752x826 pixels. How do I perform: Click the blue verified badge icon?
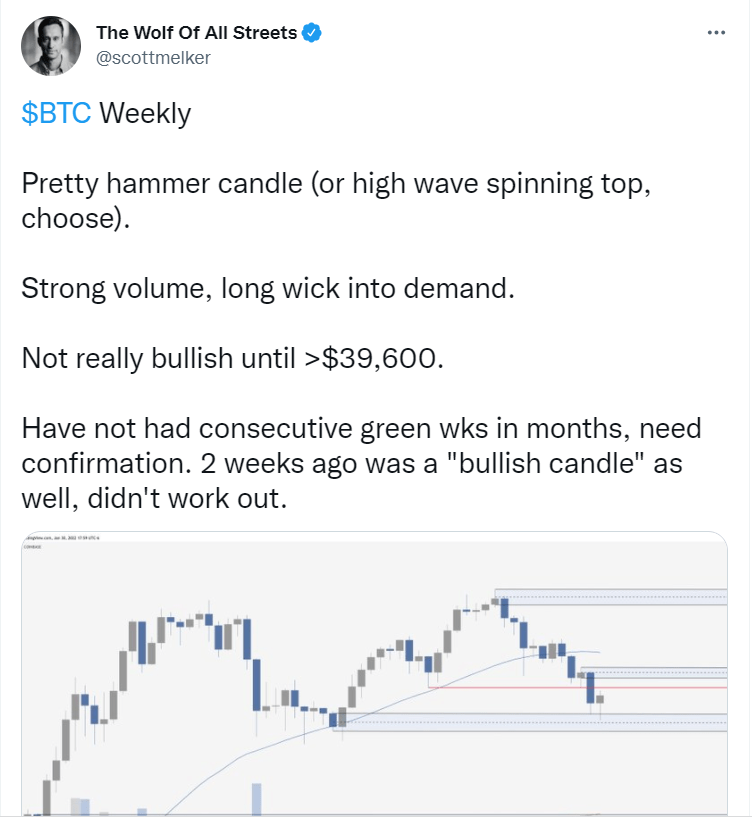312,33
